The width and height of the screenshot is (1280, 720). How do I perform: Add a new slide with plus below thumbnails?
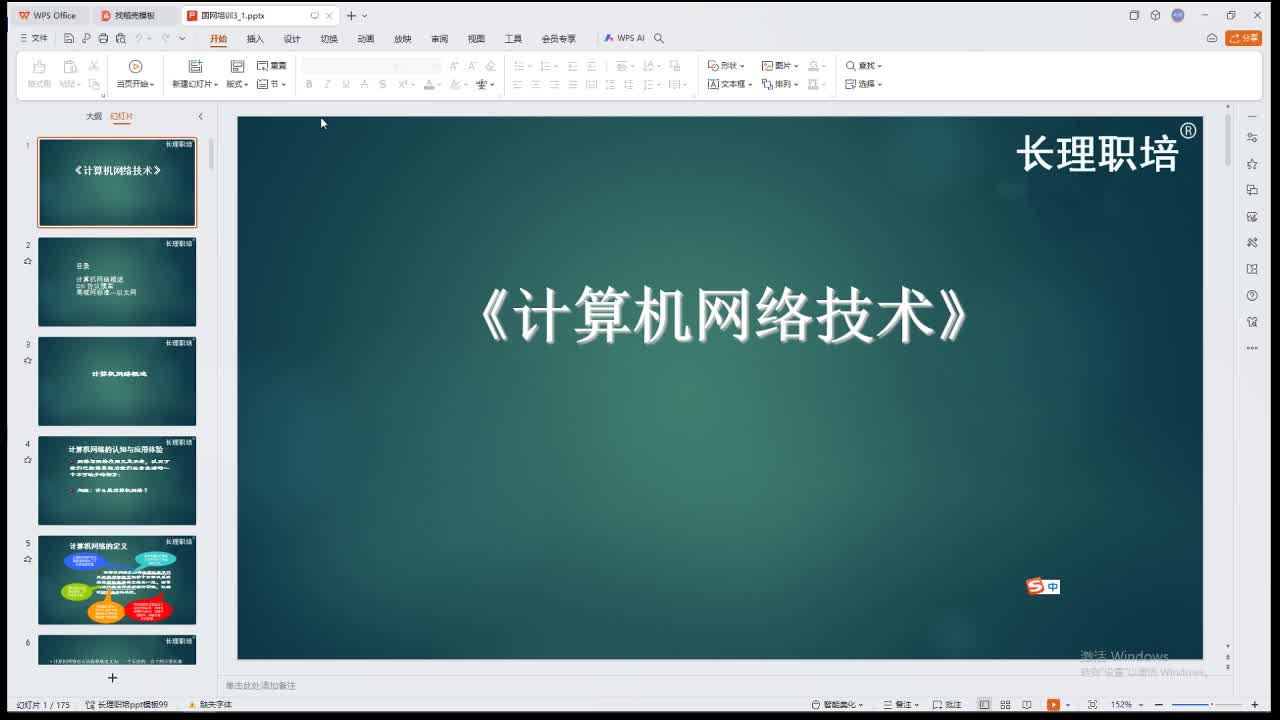[112, 677]
